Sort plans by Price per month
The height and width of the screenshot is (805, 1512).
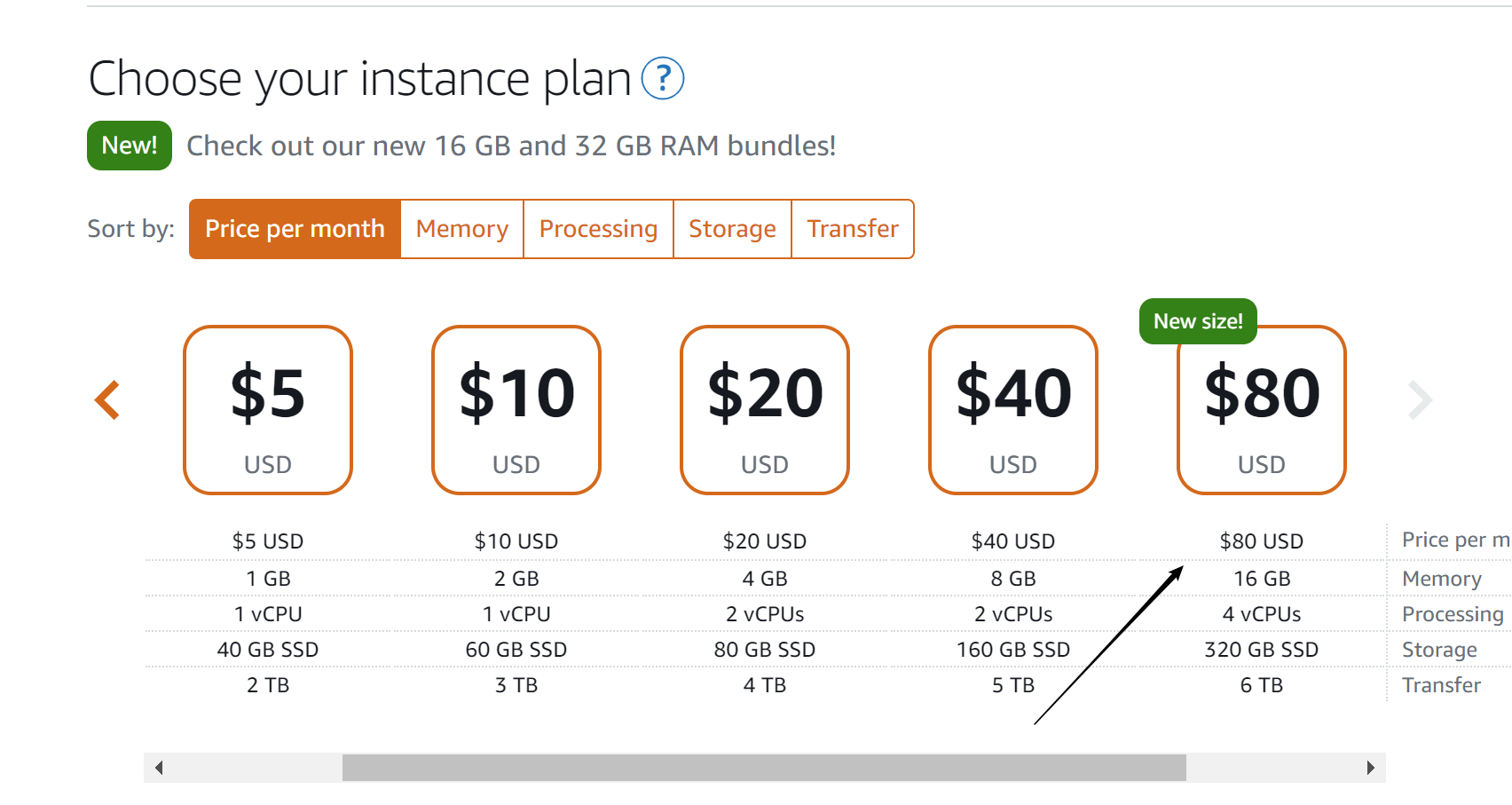pos(295,229)
